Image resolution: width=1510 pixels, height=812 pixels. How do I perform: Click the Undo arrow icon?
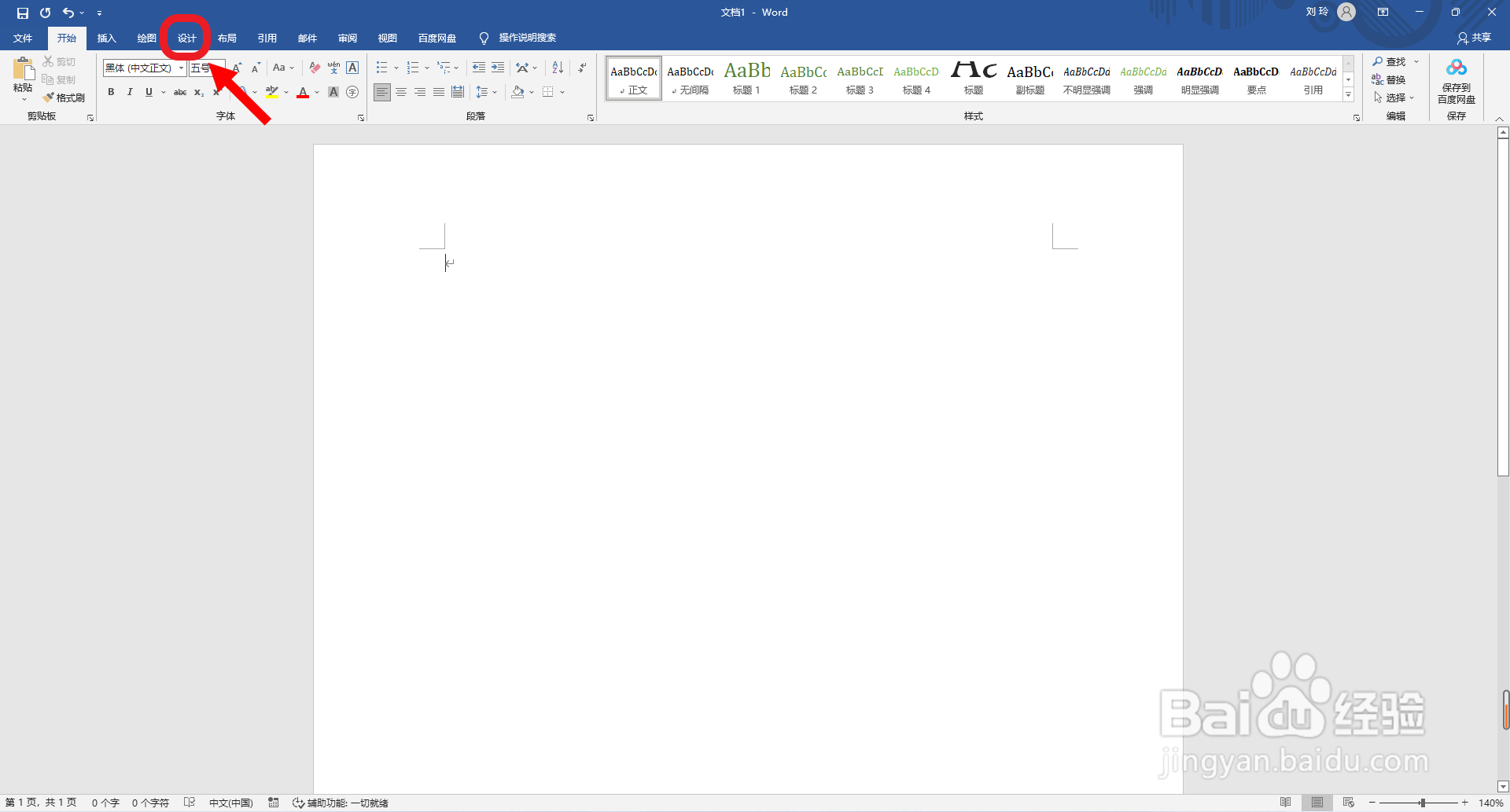click(68, 13)
